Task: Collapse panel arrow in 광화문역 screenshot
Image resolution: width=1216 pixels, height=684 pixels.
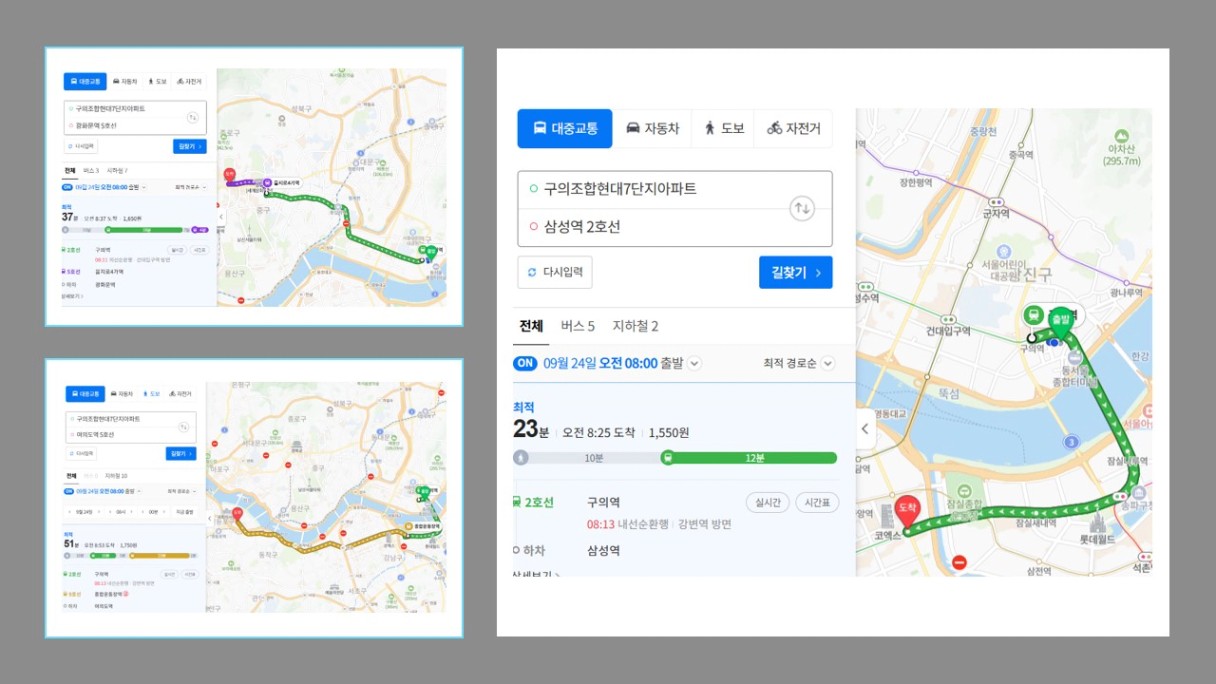Action: 221,216
